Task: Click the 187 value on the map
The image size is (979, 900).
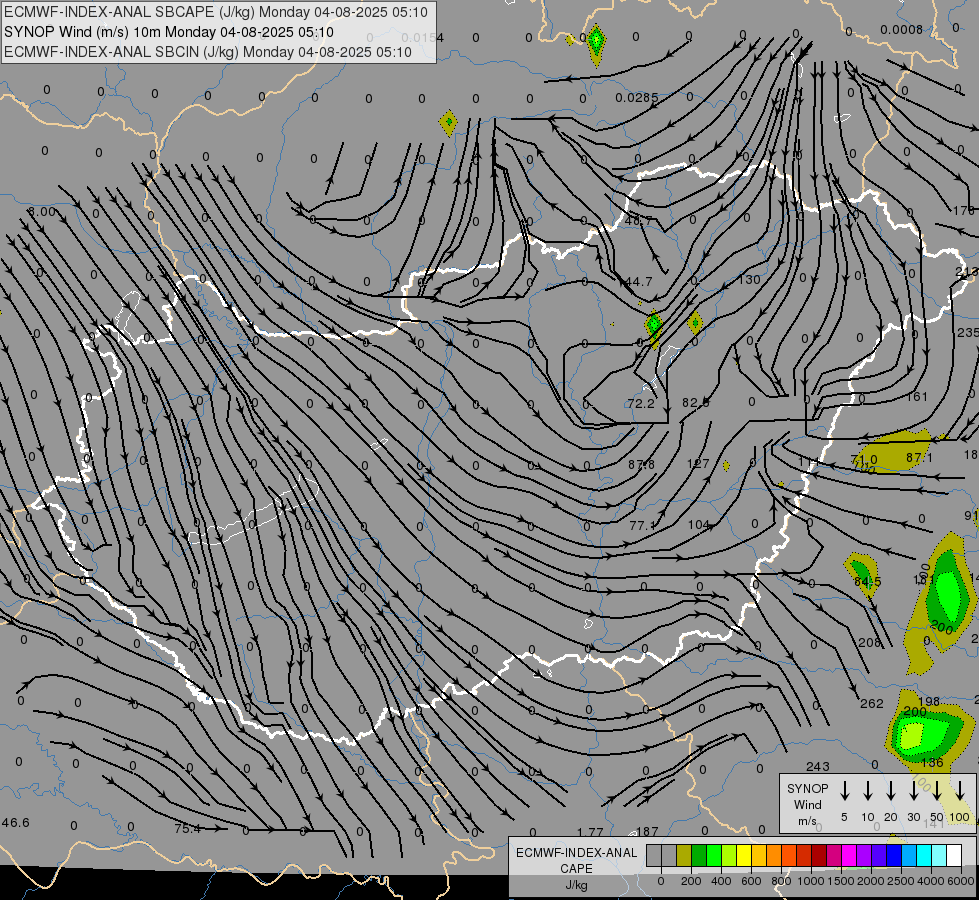Action: point(647,831)
